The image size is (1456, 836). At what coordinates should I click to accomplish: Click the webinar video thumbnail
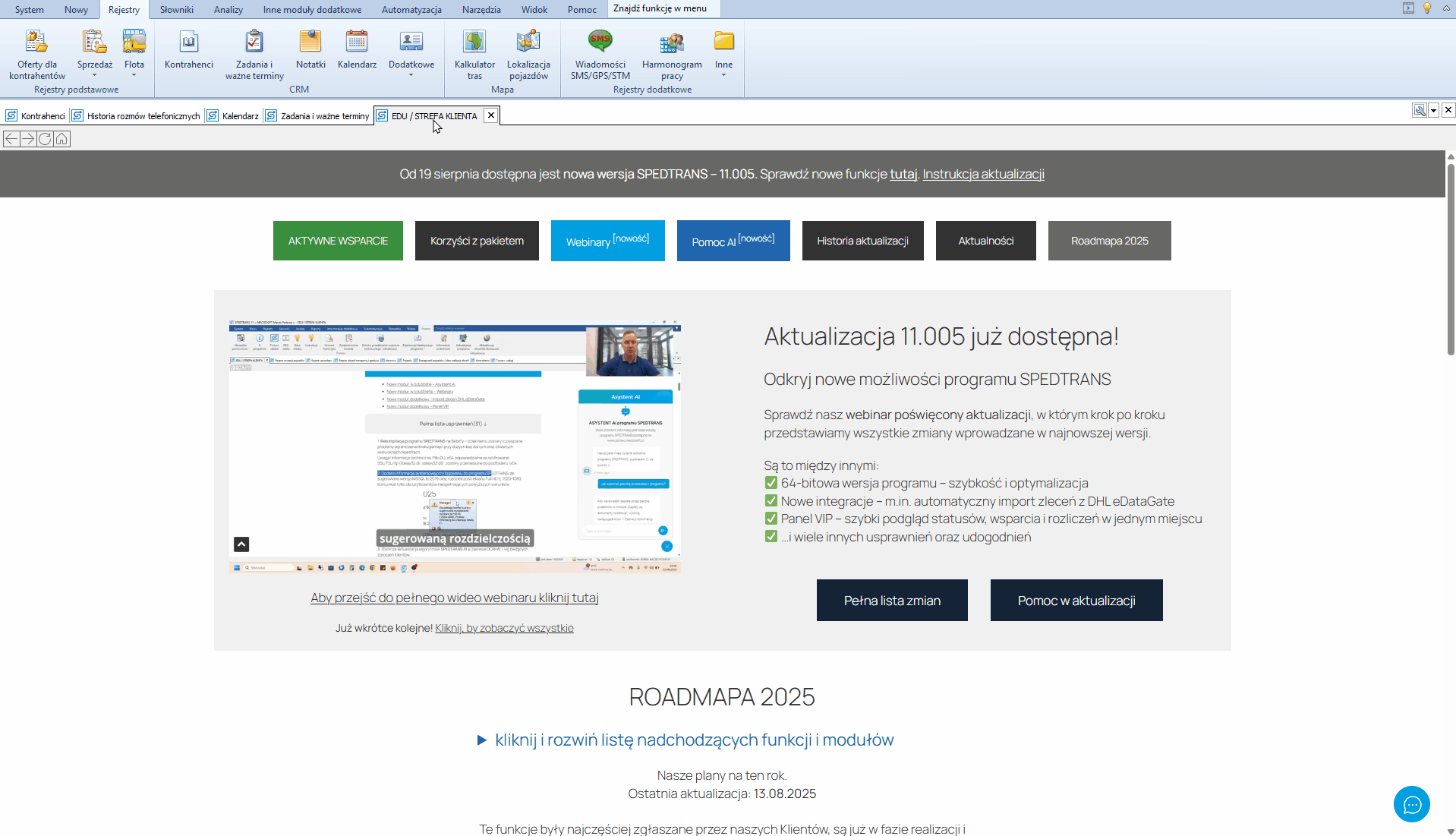pos(455,446)
